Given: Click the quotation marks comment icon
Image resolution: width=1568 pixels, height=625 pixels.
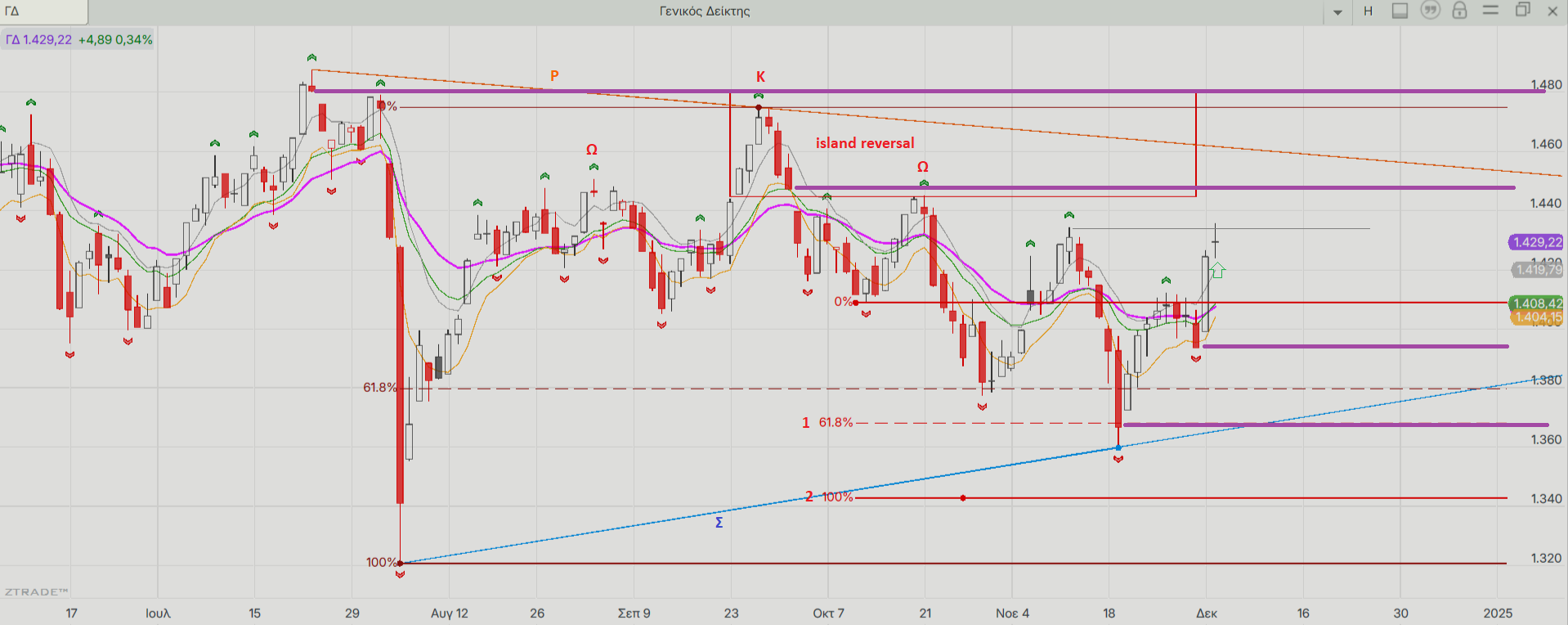Looking at the screenshot, I should 1431,11.
